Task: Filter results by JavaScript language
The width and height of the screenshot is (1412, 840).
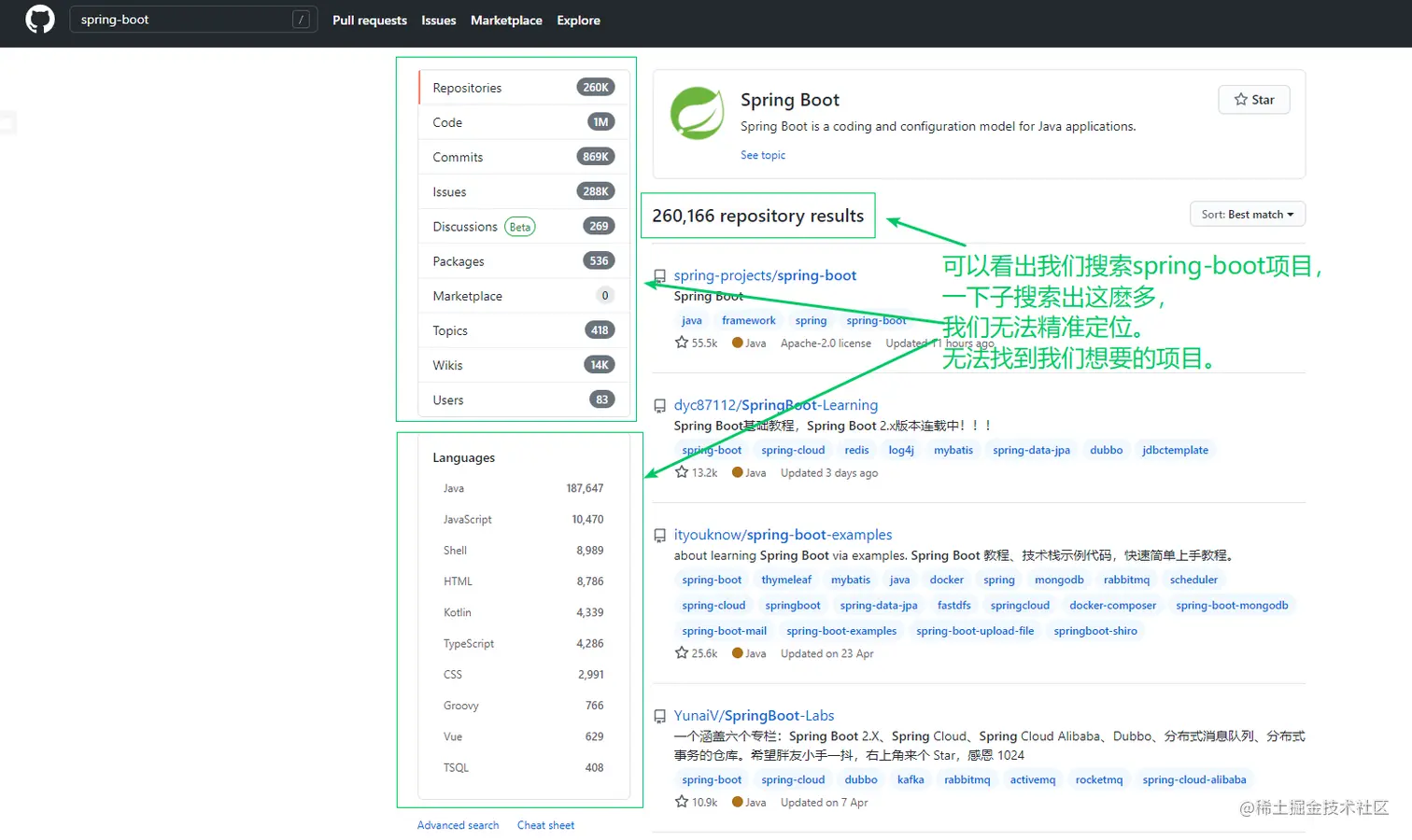Action: coord(524,519)
